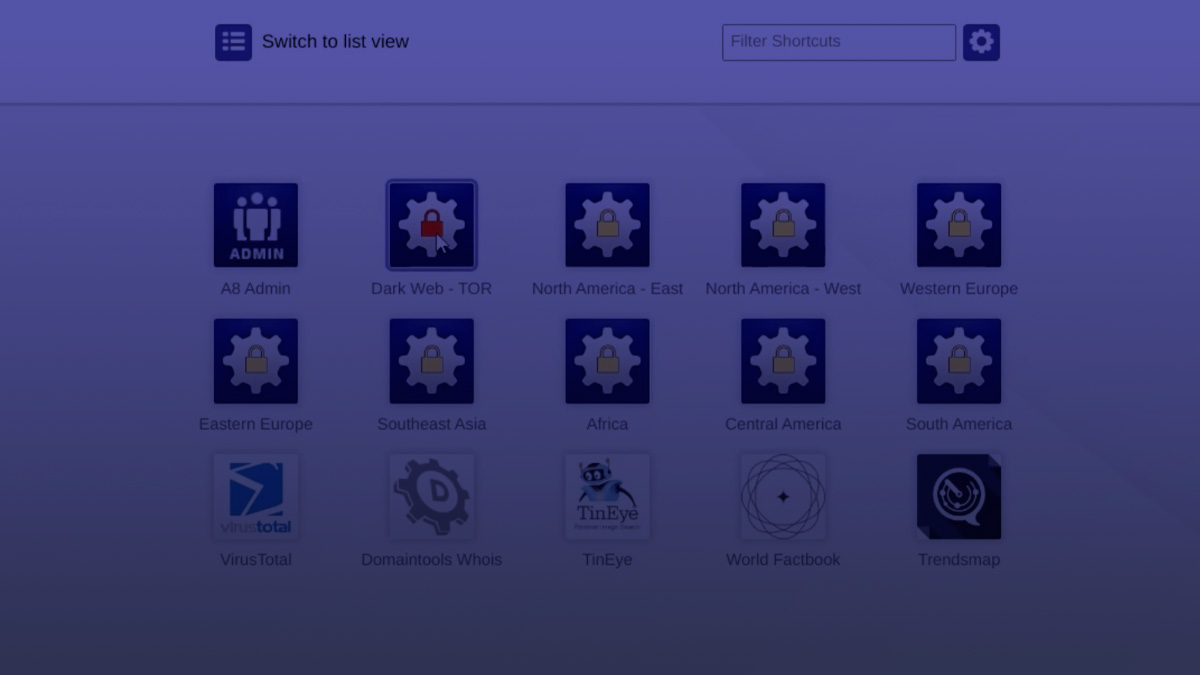Click the Eastern Europe label text
The height and width of the screenshot is (675, 1200).
point(256,424)
